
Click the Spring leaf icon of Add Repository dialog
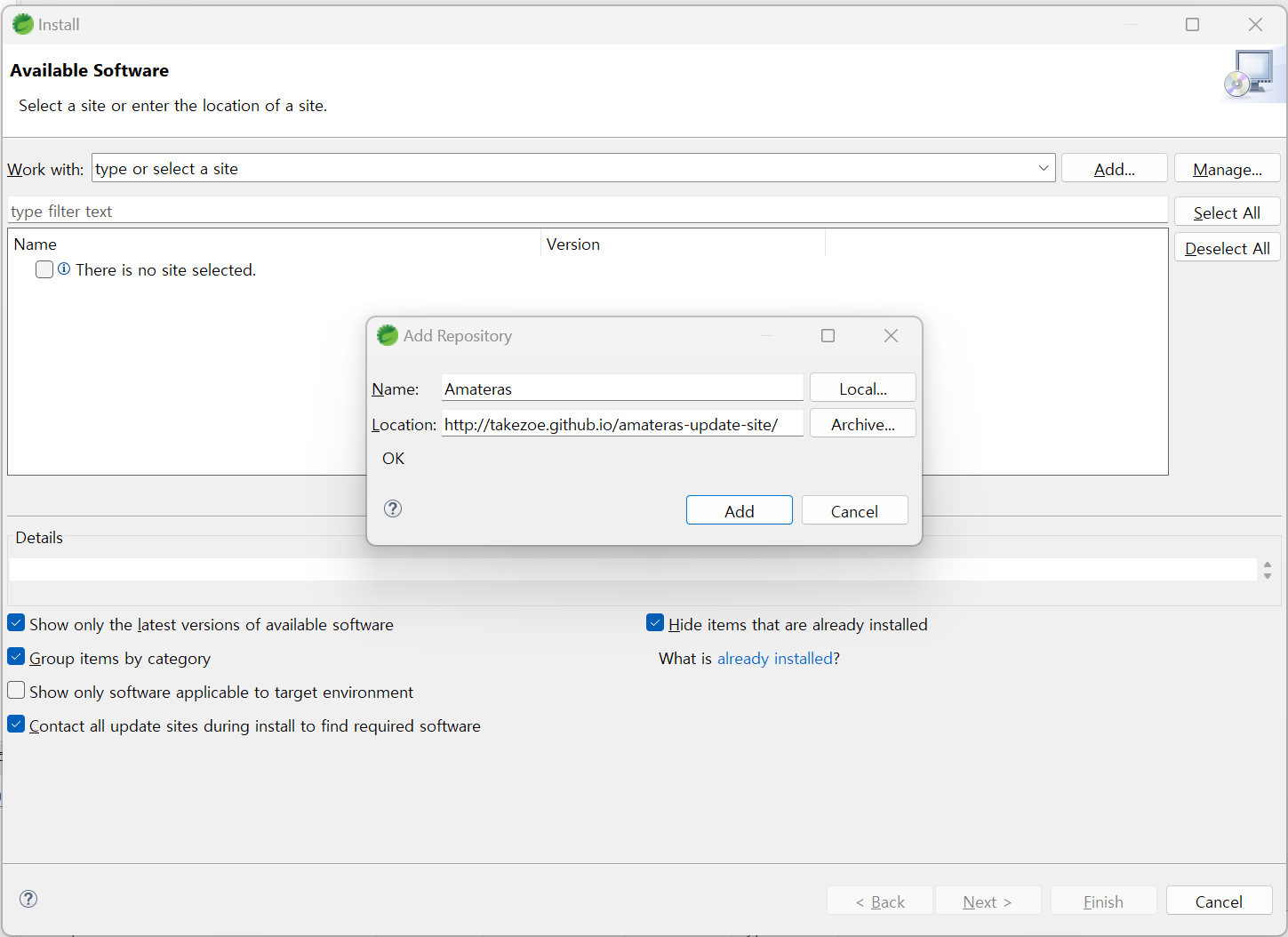click(x=388, y=335)
